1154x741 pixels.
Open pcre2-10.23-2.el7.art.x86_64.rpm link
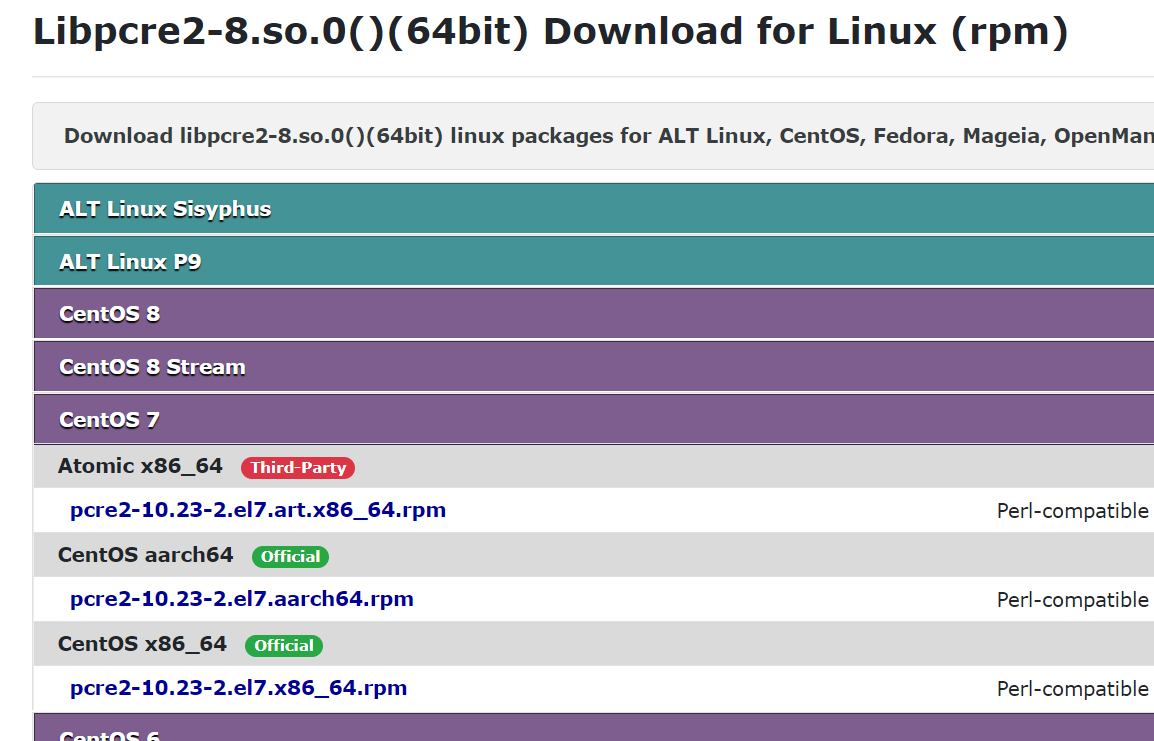pyautogui.click(x=258, y=510)
